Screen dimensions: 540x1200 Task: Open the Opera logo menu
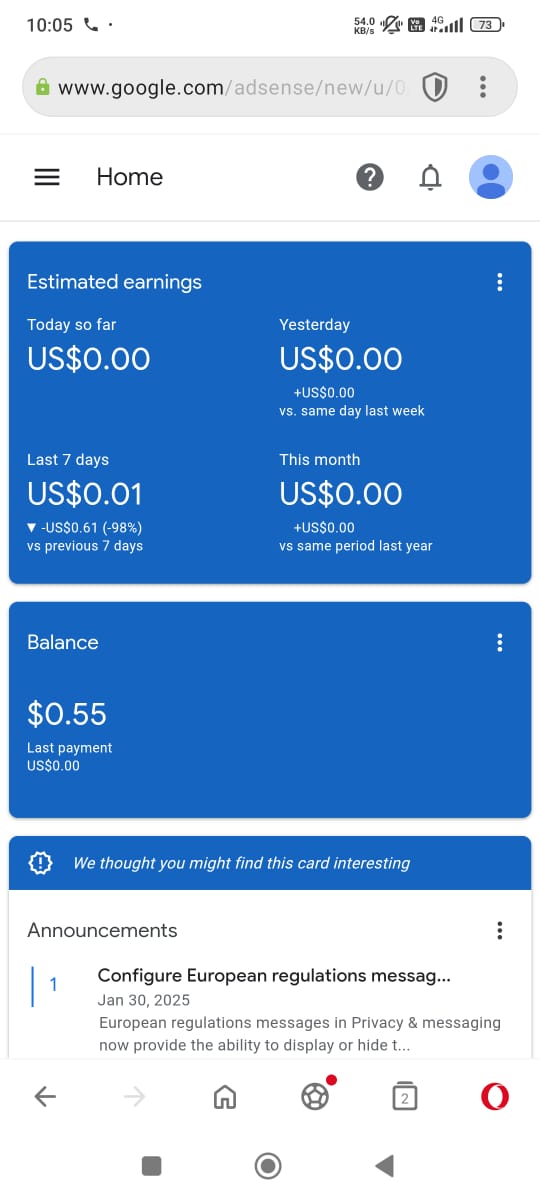pos(494,1096)
